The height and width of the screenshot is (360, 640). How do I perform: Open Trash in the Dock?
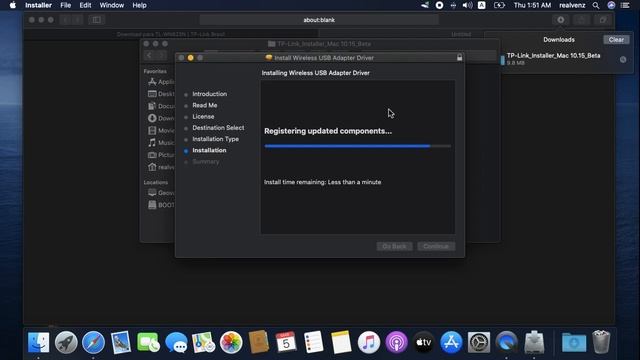pyautogui.click(x=601, y=342)
